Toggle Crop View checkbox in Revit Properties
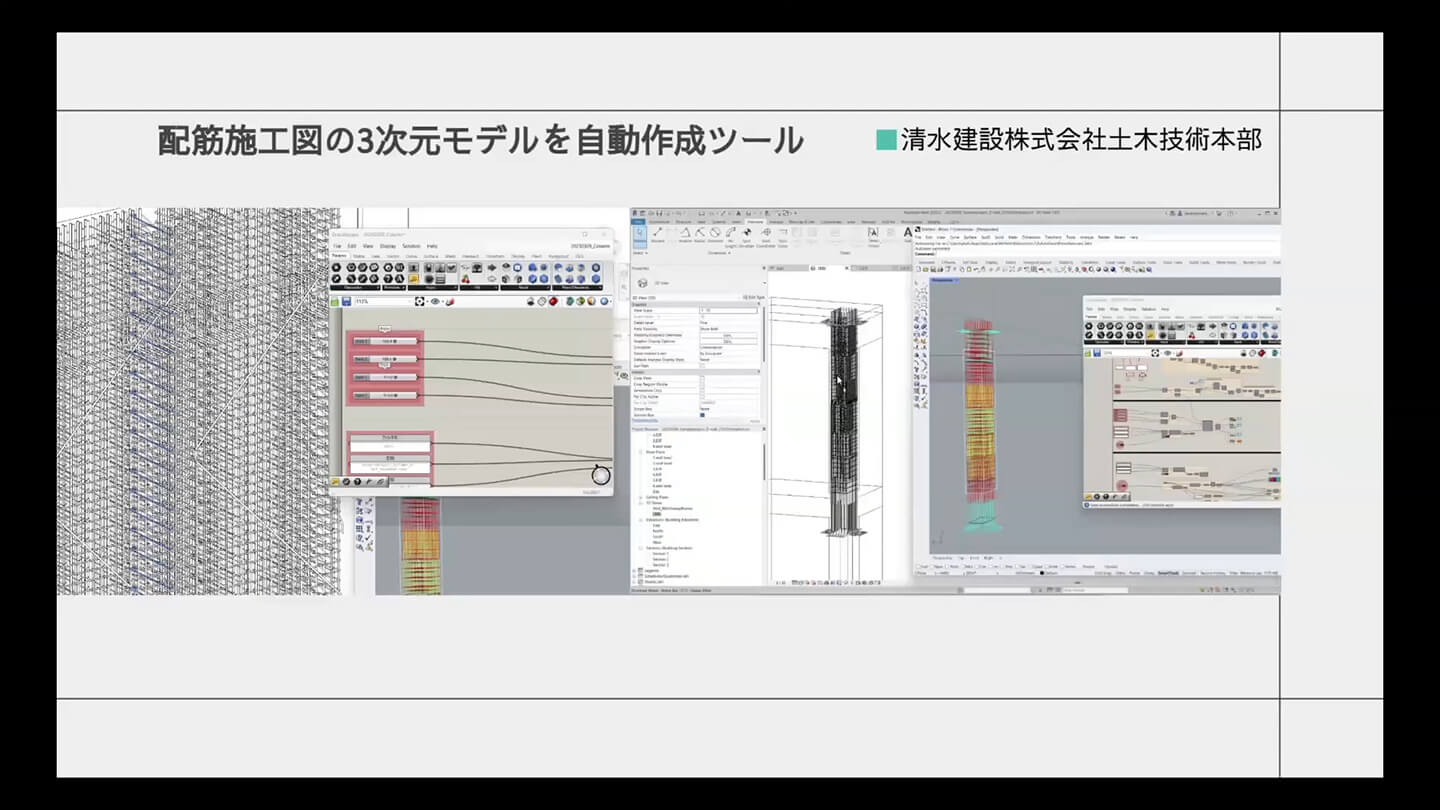The image size is (1440, 810). (702, 378)
